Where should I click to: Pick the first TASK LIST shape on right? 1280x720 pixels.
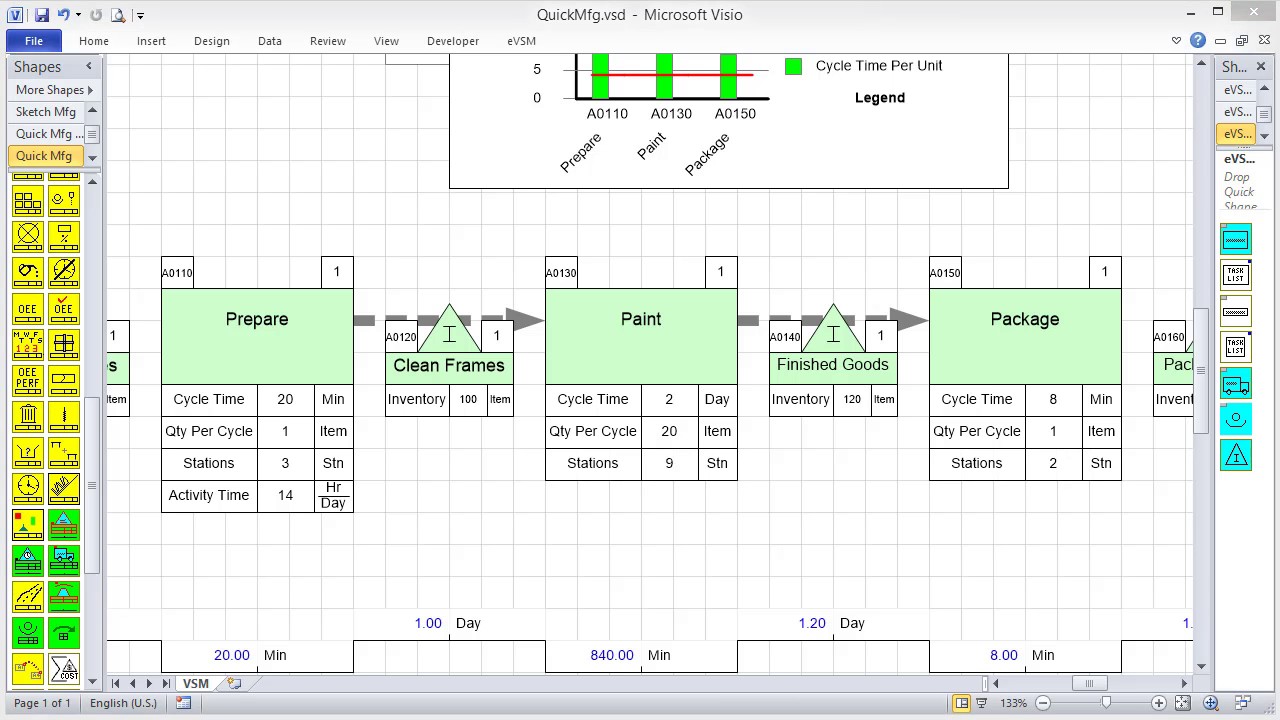pos(1236,275)
